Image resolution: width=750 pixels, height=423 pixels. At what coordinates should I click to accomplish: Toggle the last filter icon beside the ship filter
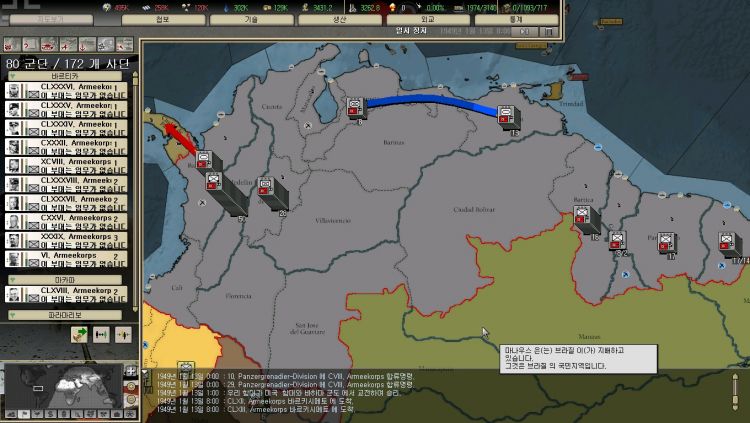124,45
